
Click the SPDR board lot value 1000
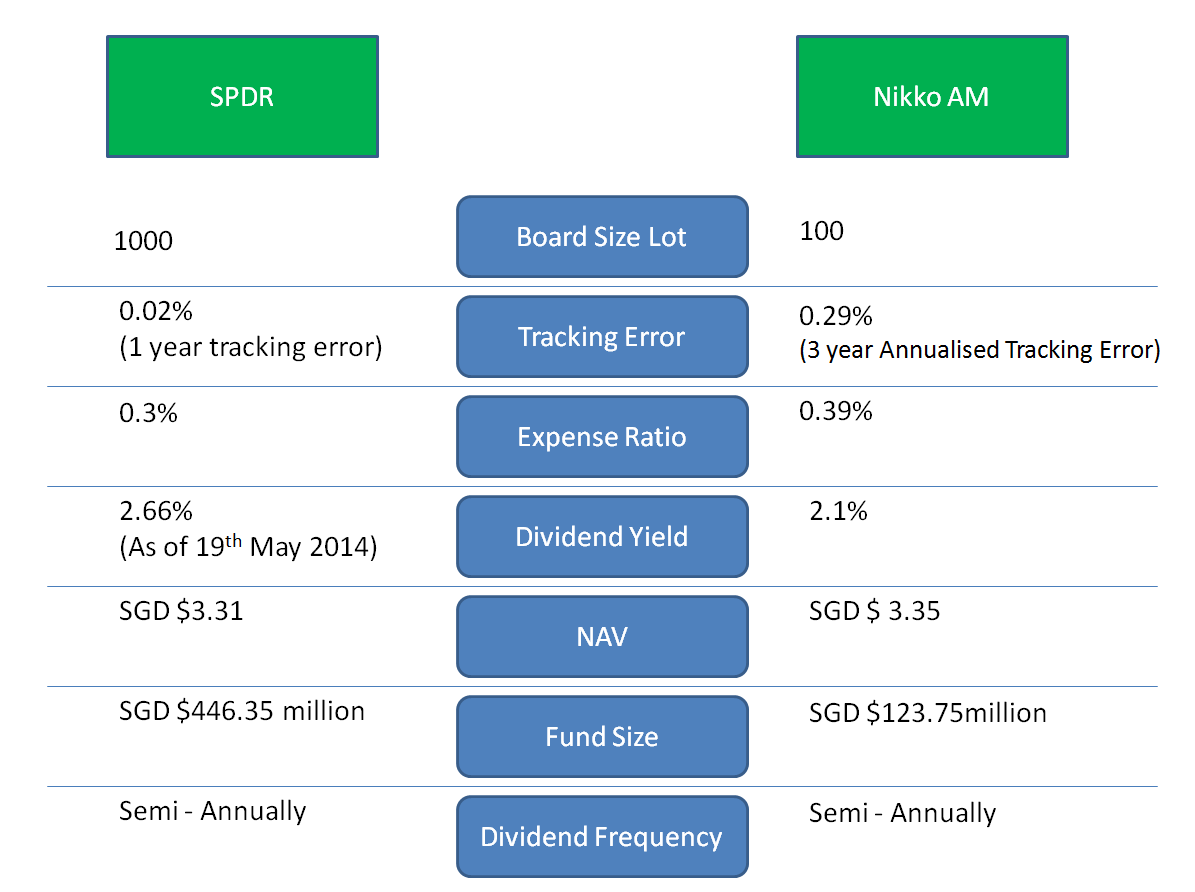click(143, 241)
